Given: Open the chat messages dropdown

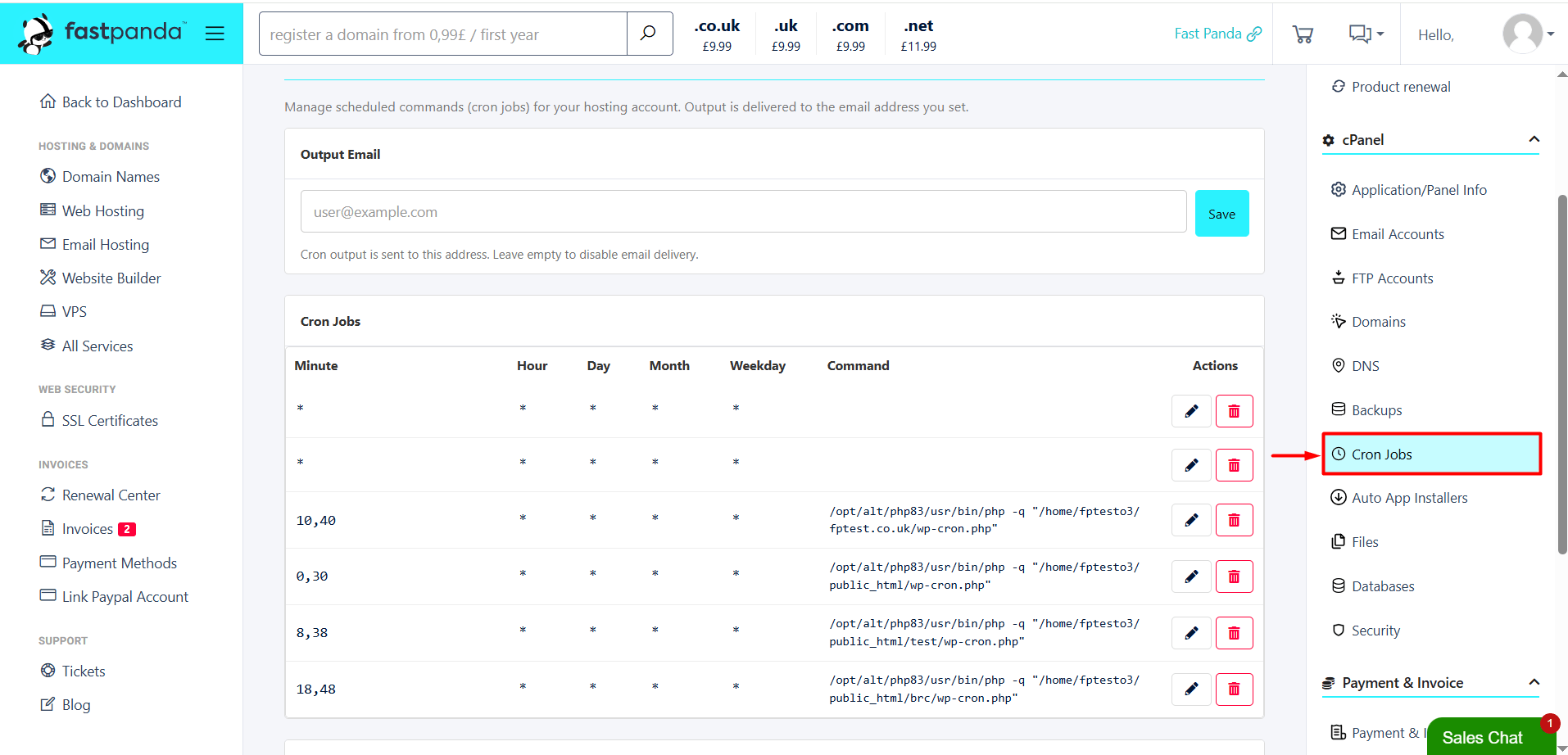Looking at the screenshot, I should click(x=1366, y=34).
